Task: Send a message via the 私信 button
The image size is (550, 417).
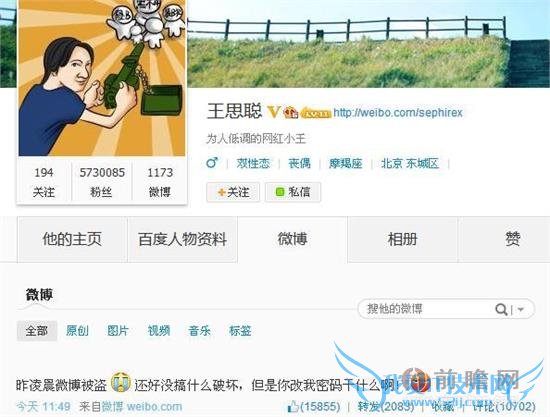Action: [x=293, y=192]
